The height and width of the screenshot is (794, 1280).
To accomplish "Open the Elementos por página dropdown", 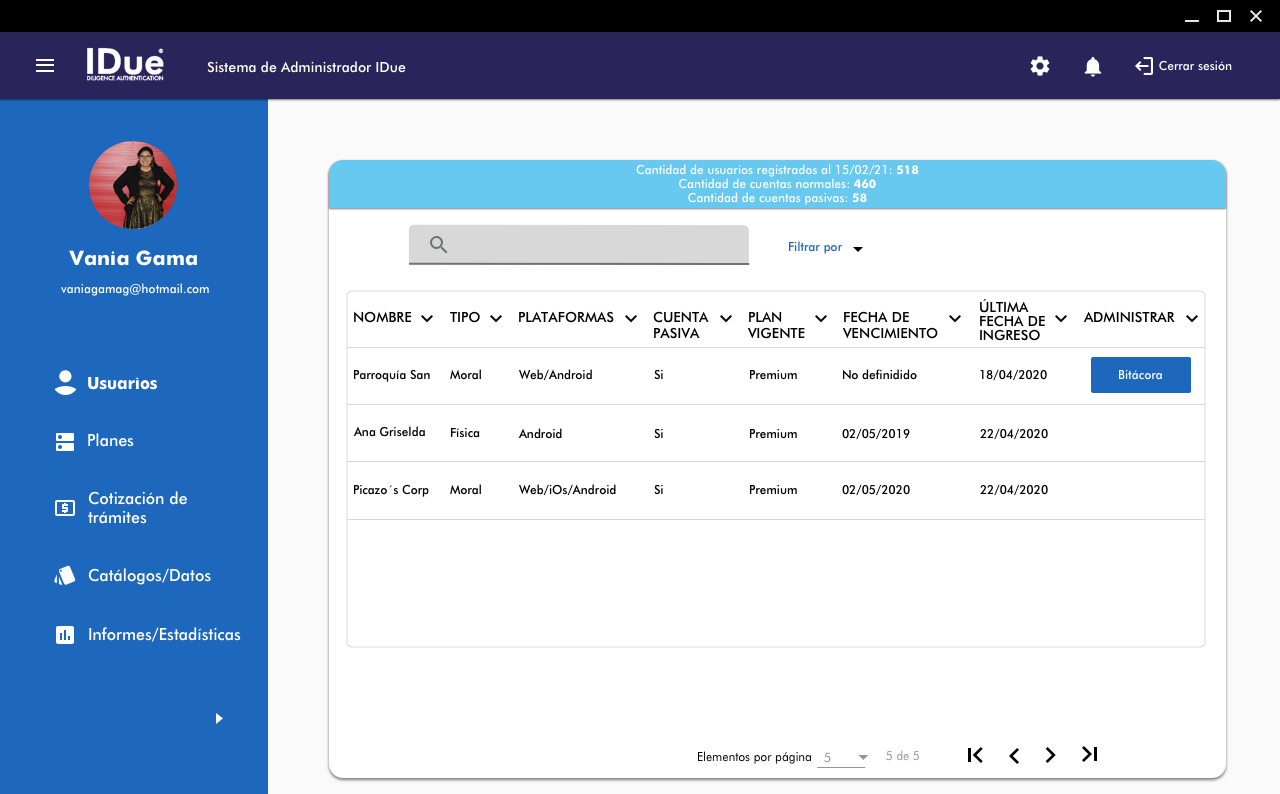I will pyautogui.click(x=843, y=758).
